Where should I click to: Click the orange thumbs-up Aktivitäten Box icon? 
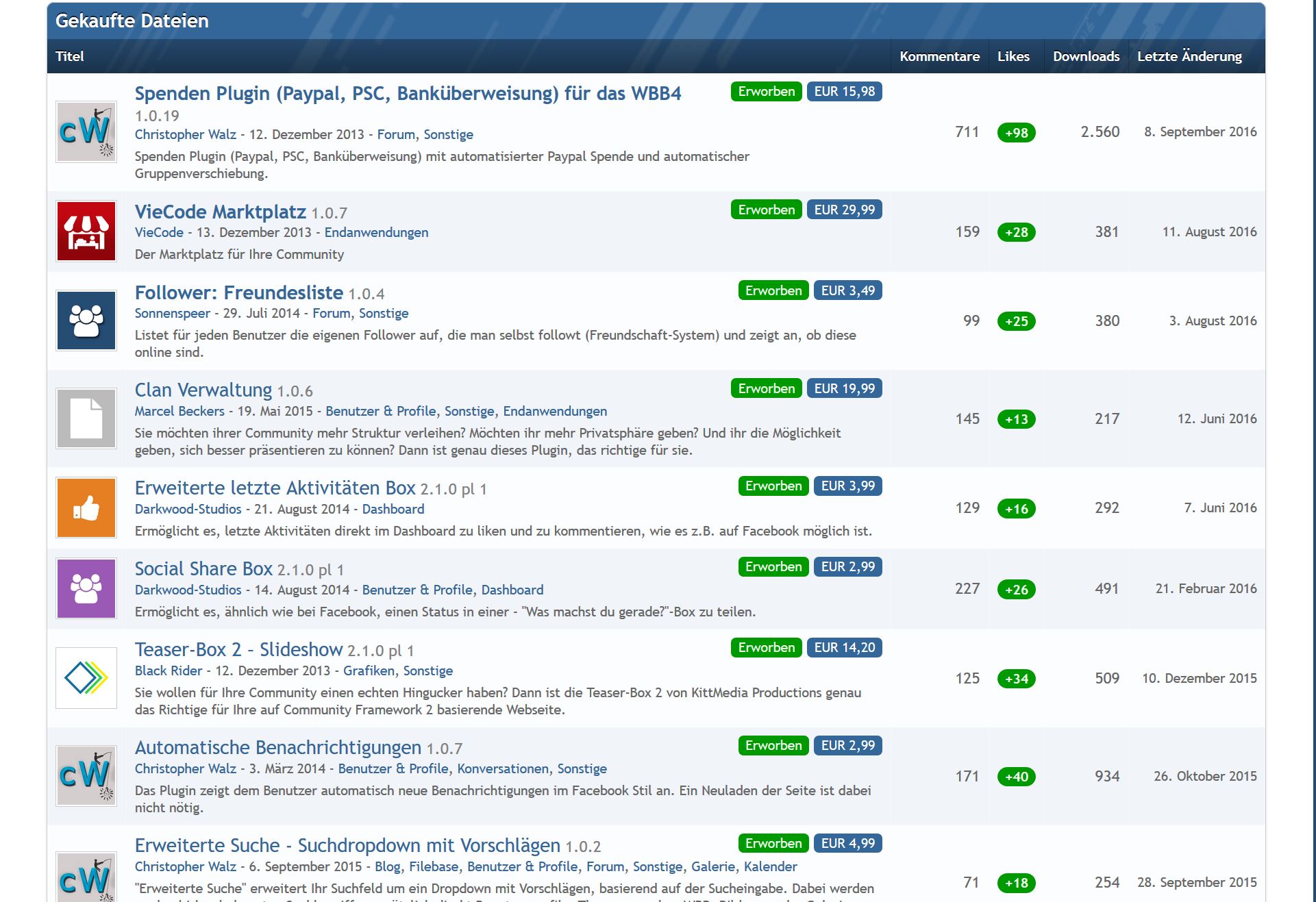click(x=86, y=508)
